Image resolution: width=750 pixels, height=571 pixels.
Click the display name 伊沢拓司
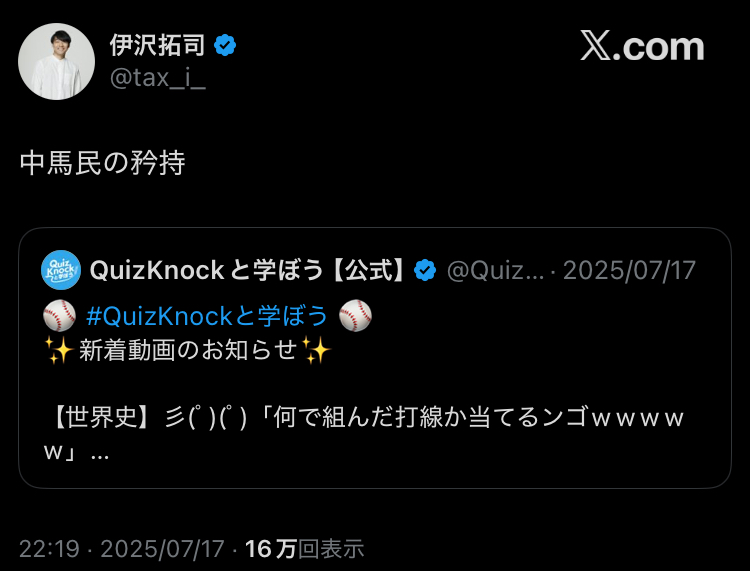158,45
